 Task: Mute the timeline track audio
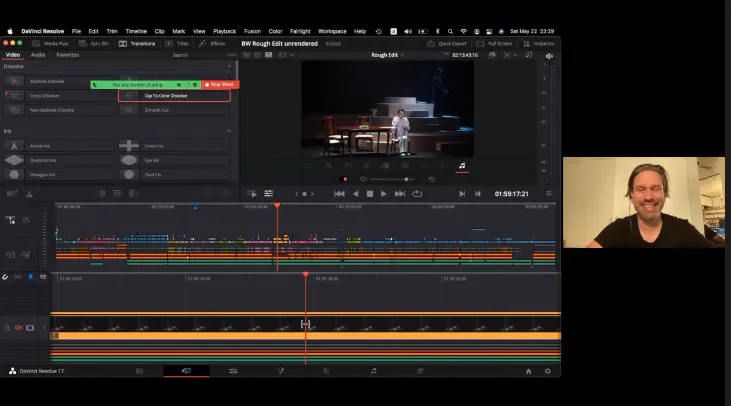18,327
